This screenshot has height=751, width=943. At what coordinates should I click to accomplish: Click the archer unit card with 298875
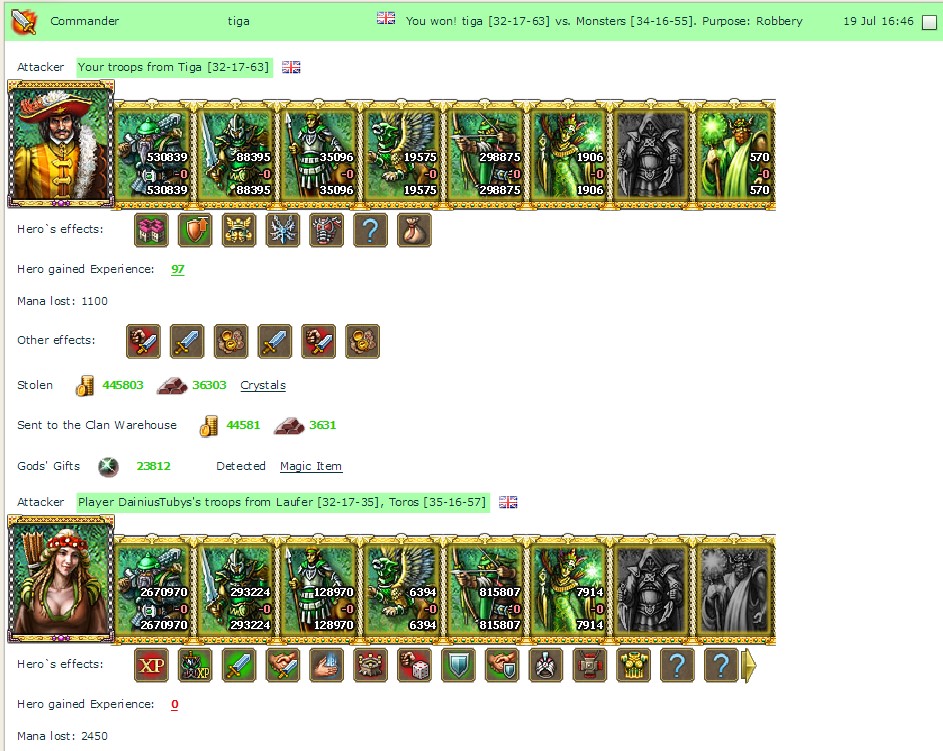click(485, 155)
